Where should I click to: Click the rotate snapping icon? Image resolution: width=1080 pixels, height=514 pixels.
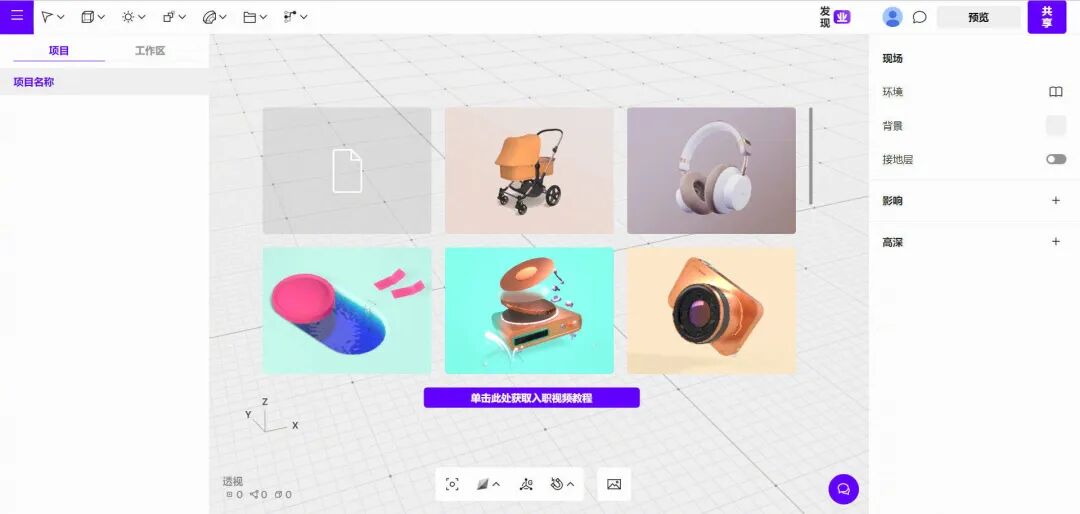point(557,484)
